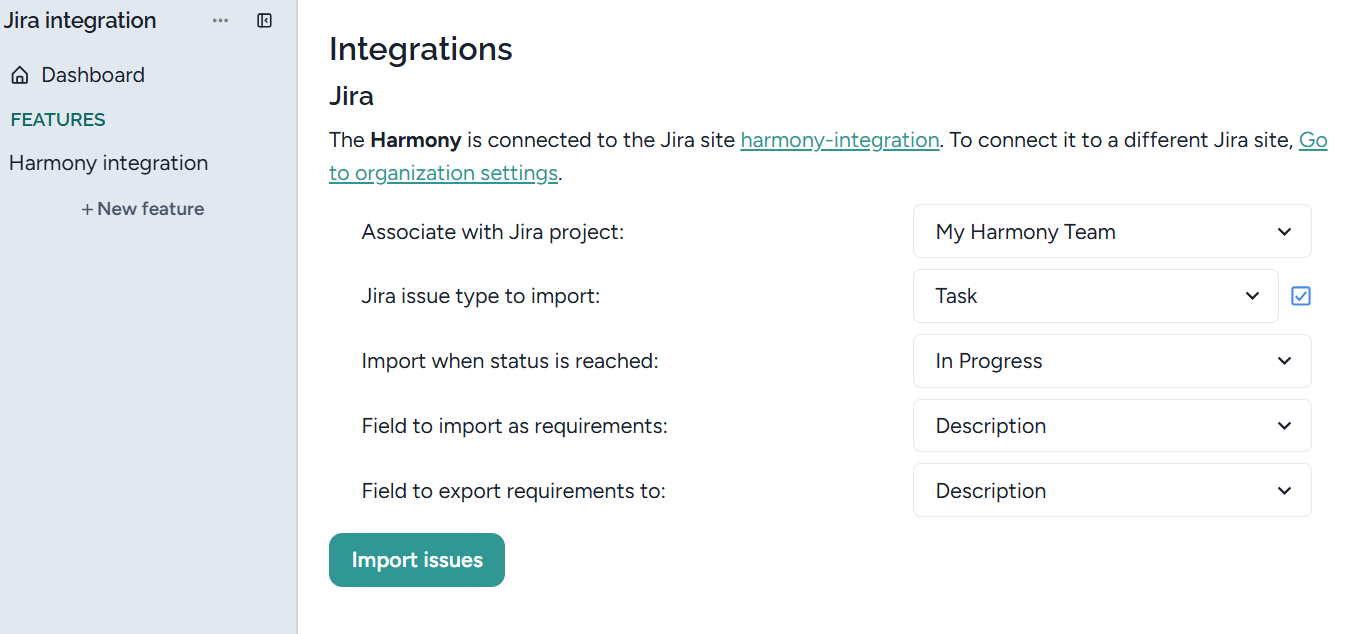Follow the Go to organization settings link
This screenshot has height=634, width=1362.
pos(443,173)
